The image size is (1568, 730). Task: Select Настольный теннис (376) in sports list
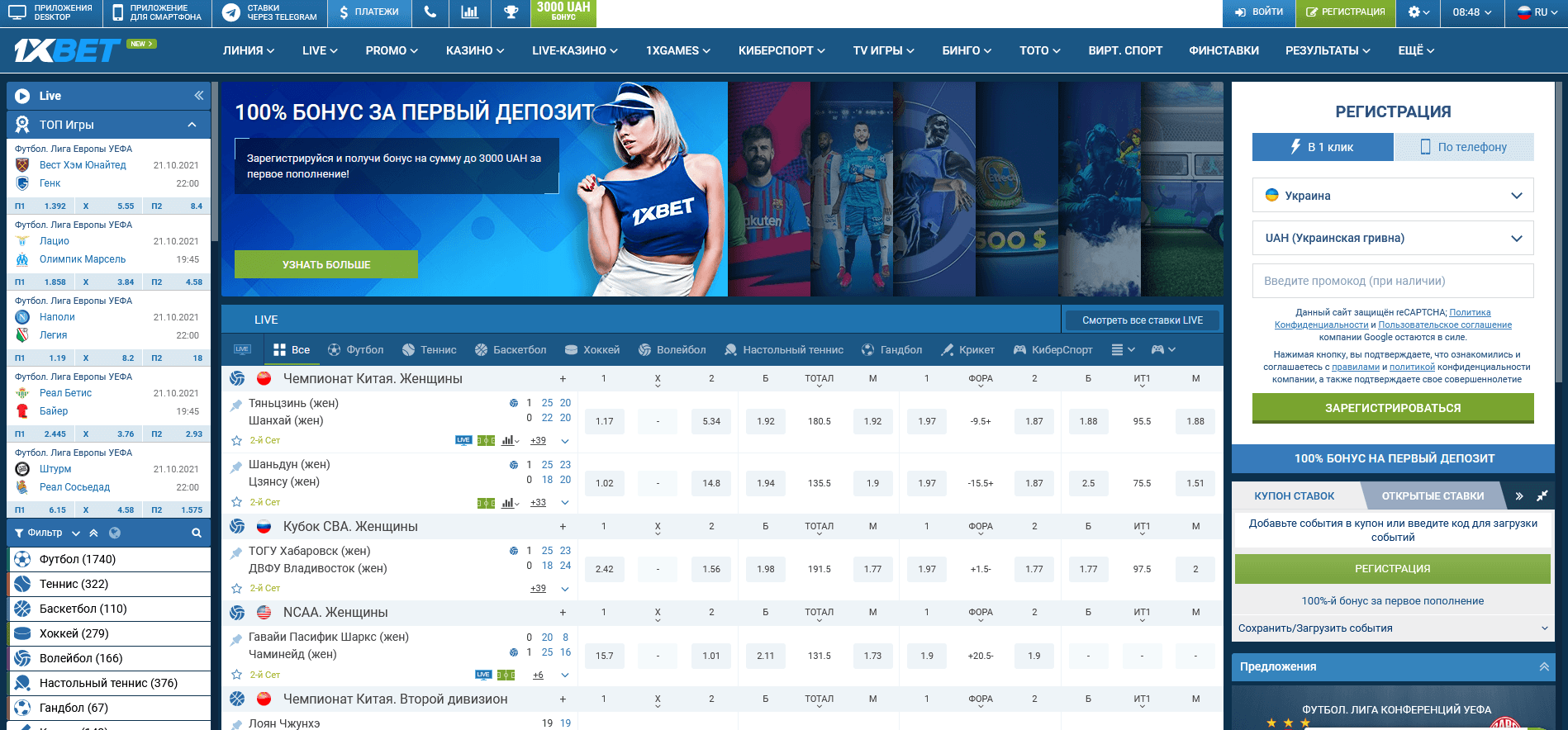pos(109,683)
